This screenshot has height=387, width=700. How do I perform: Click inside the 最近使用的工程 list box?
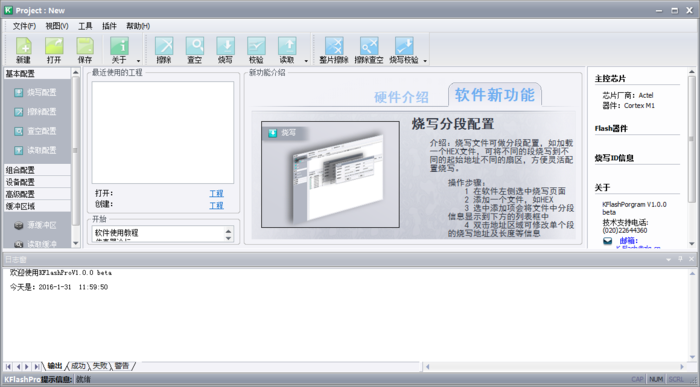pos(163,133)
